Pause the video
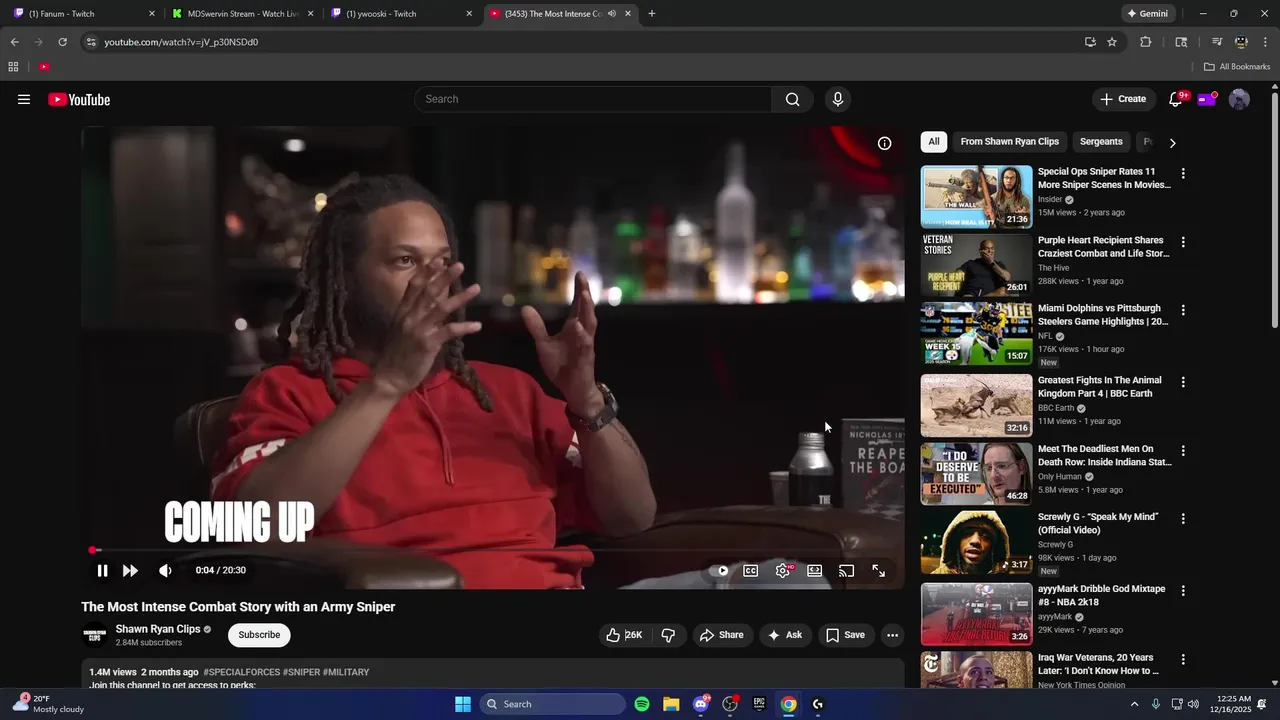Screen dimensions: 1280x720 click(102, 571)
